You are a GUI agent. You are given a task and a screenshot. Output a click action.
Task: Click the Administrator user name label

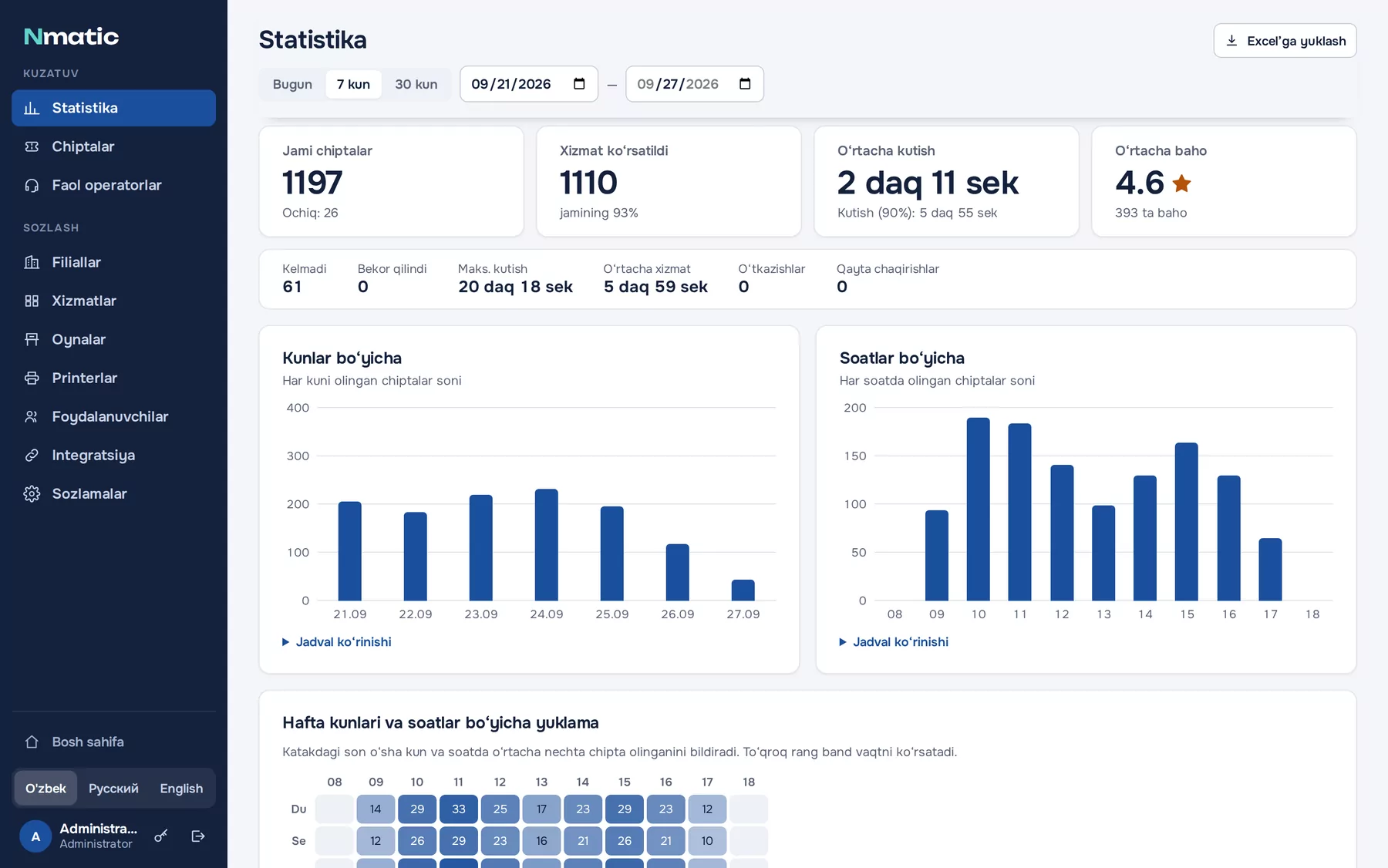click(x=98, y=829)
